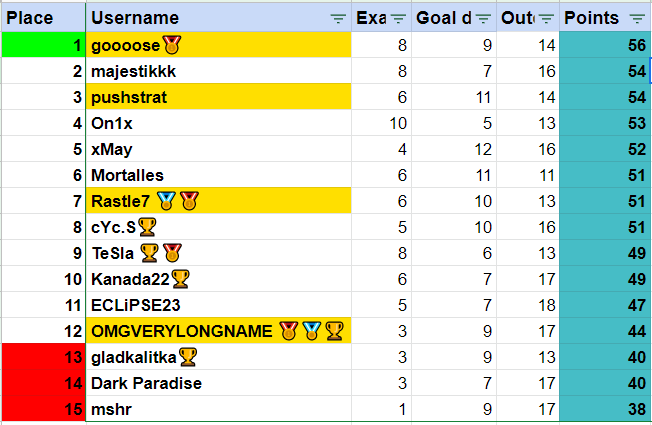Select the 56 points cell for goooose
Viewport: 652px width, 425px height.
point(606,45)
